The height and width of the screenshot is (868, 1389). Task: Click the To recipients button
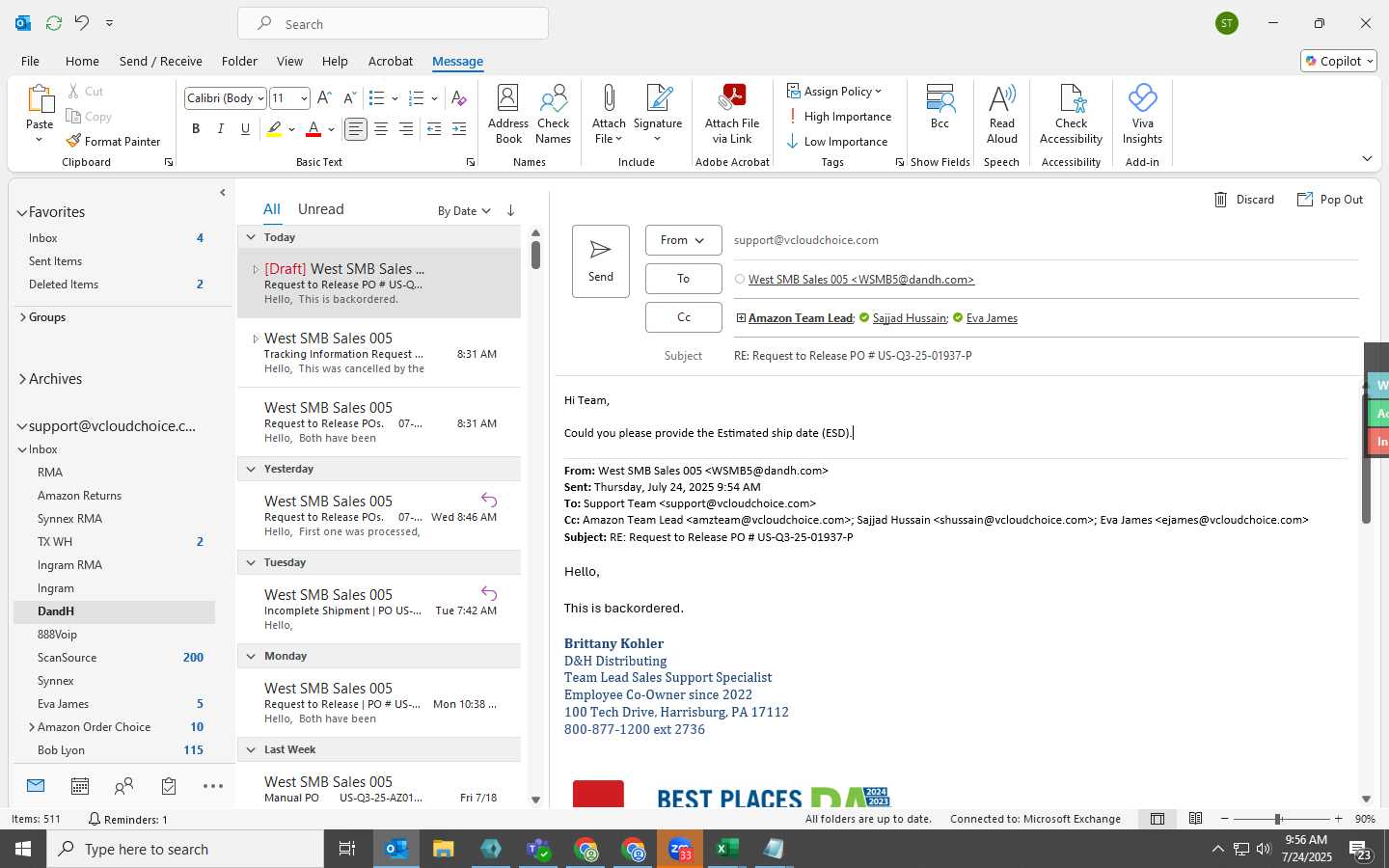pos(683,279)
